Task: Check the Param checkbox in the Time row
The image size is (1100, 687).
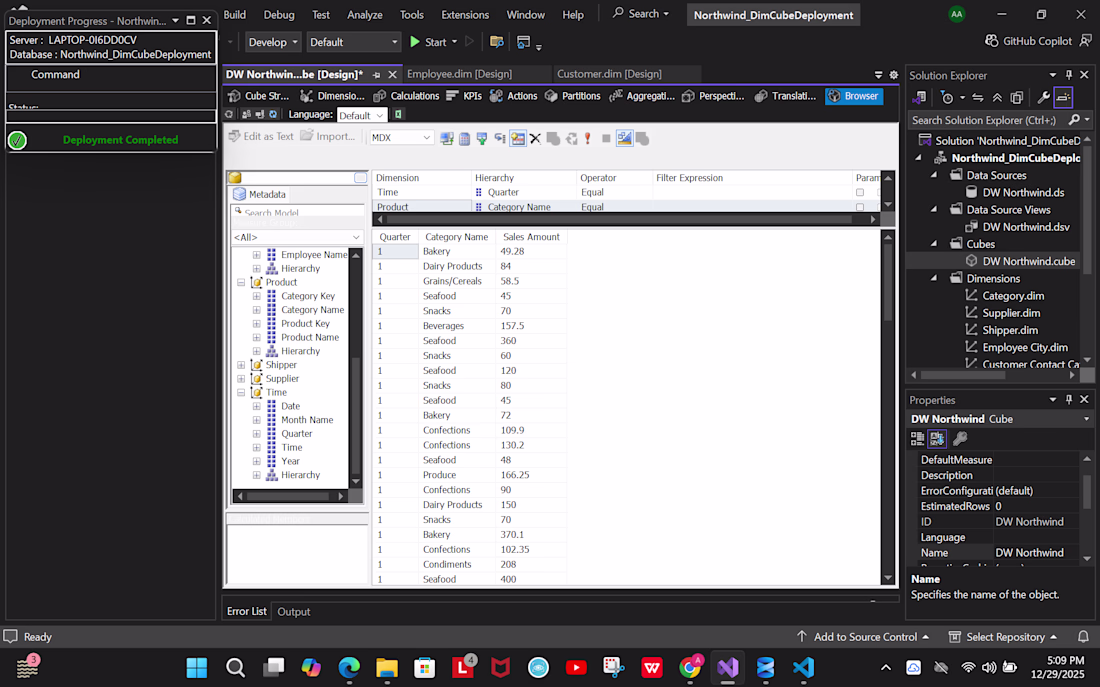Action: pyautogui.click(x=860, y=192)
